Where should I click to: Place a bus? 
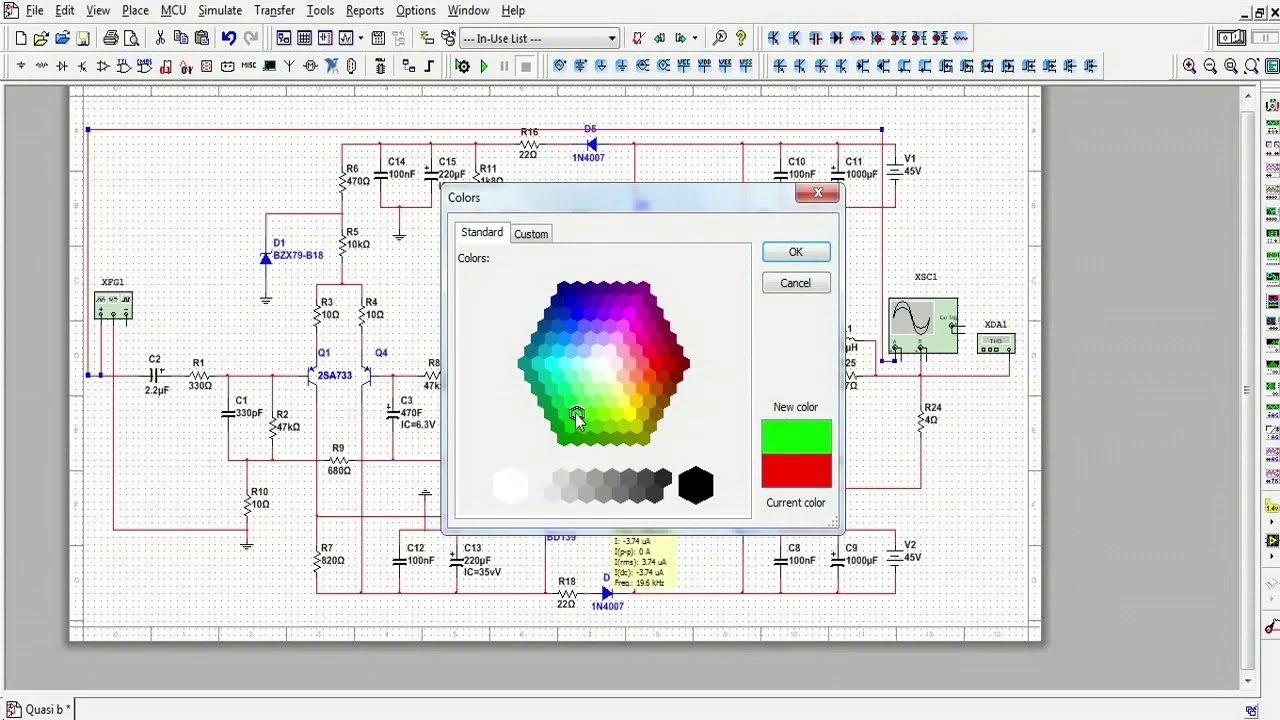[429, 66]
